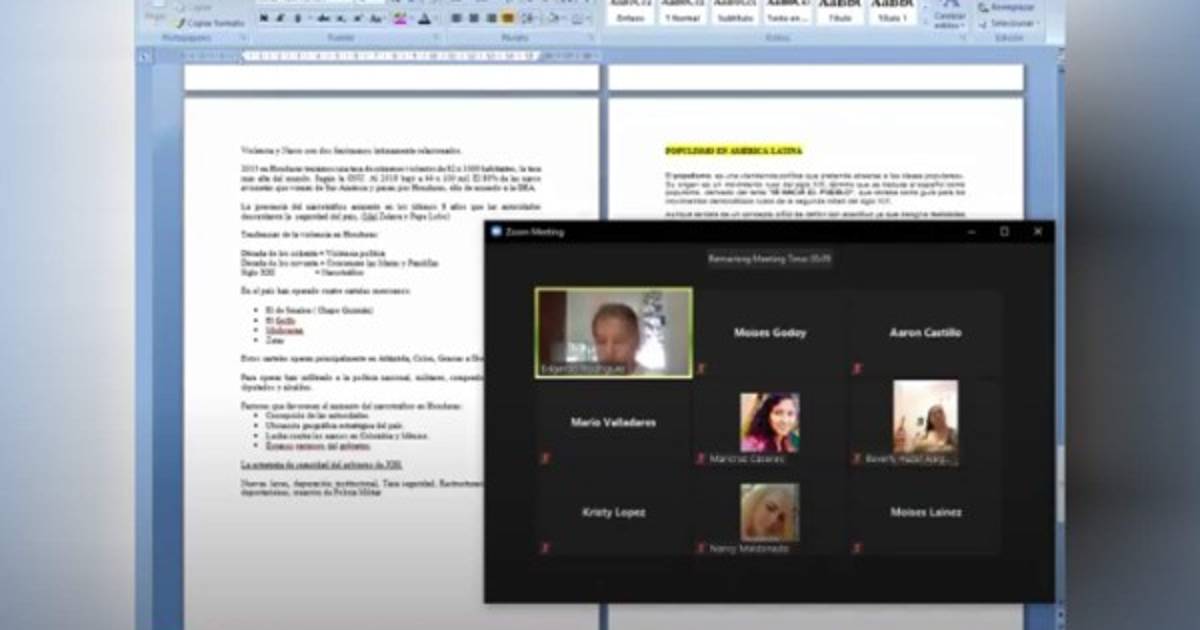The image size is (1200, 630).
Task: Click the paragraph shading bucket icon
Action: (553, 18)
